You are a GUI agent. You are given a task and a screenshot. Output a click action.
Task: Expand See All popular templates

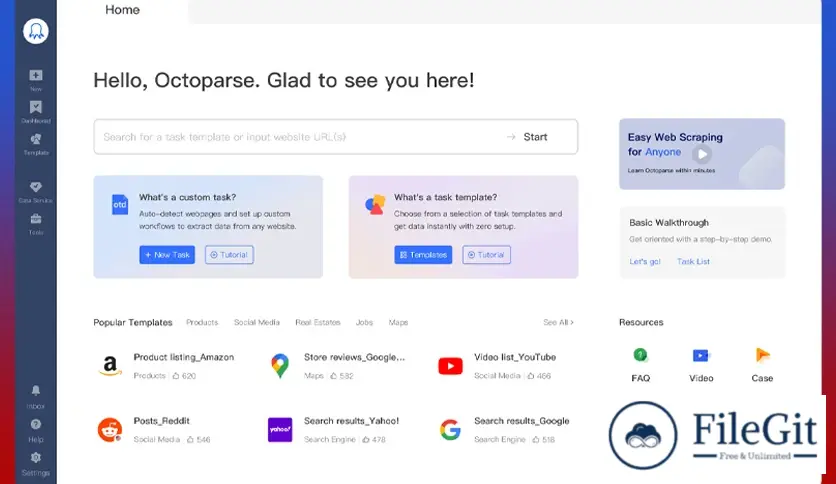(558, 322)
